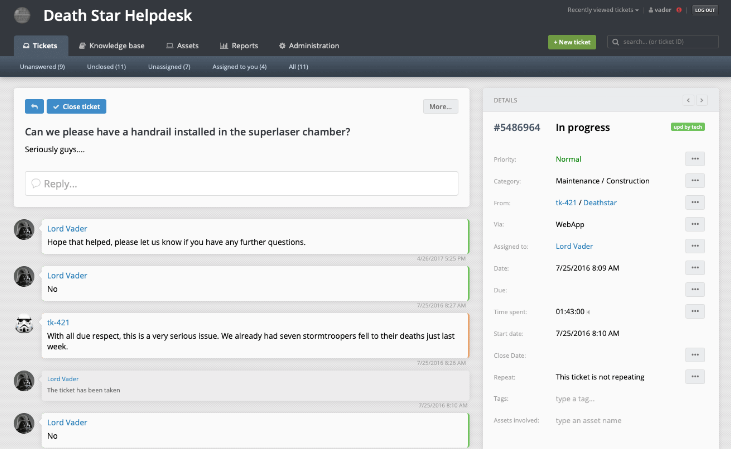Click the tk-421 stormtrooper avatar
The height and width of the screenshot is (449, 731).
point(24,324)
